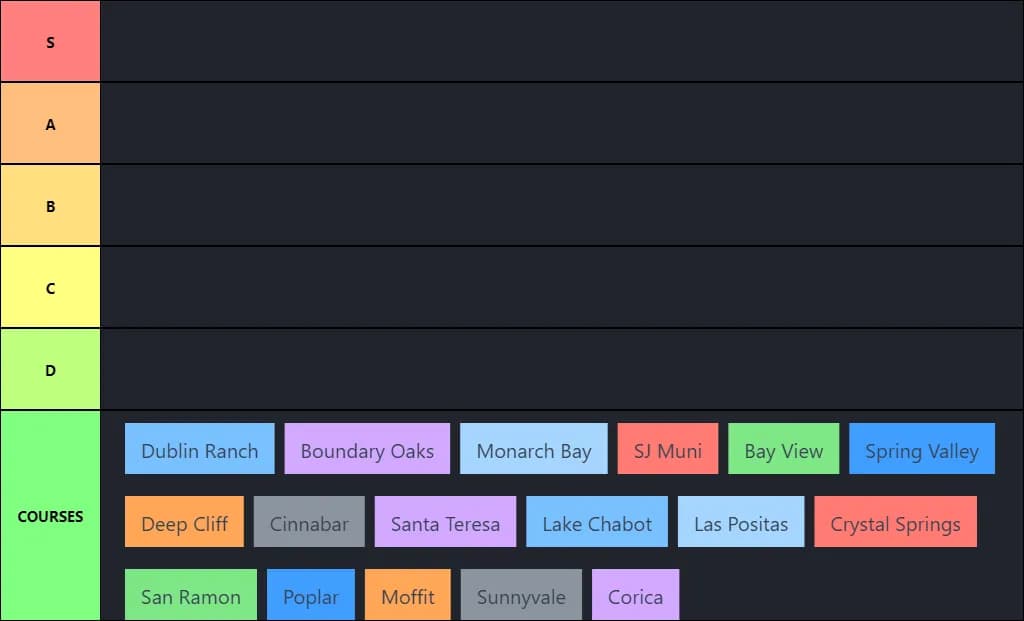Screen dimensions: 1024x621
Task: Select the red SJ Muni tile
Action: coord(667,449)
